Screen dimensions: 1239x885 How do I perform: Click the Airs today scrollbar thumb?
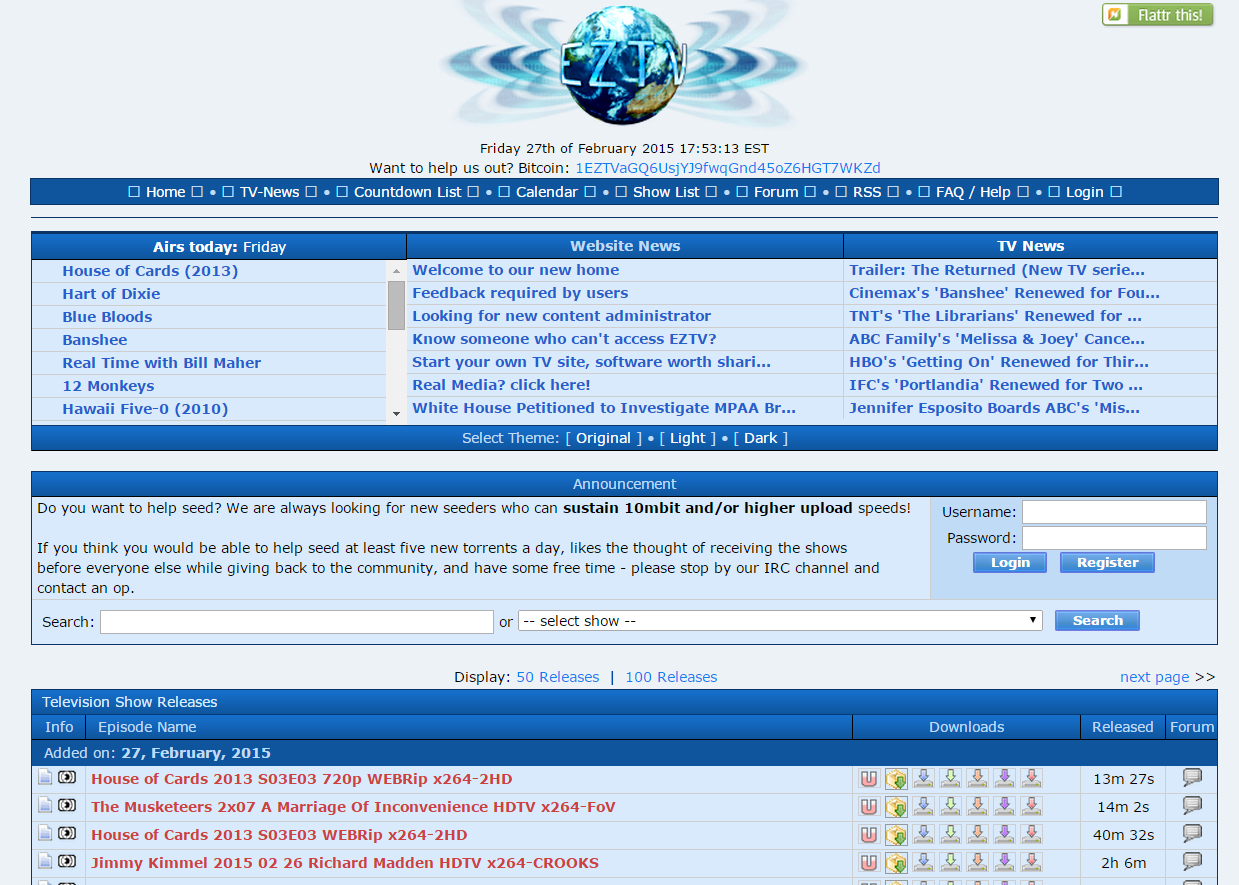[396, 305]
